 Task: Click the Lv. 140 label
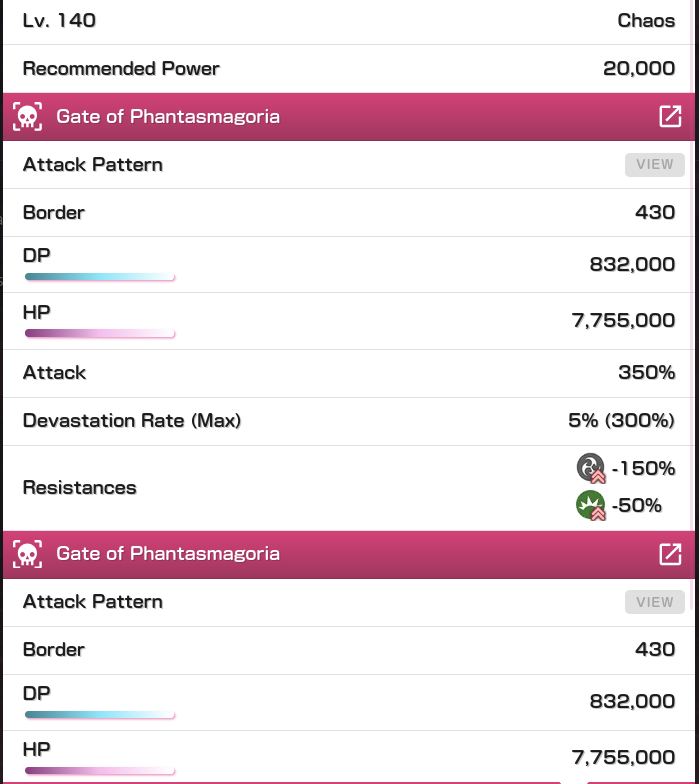pos(59,20)
